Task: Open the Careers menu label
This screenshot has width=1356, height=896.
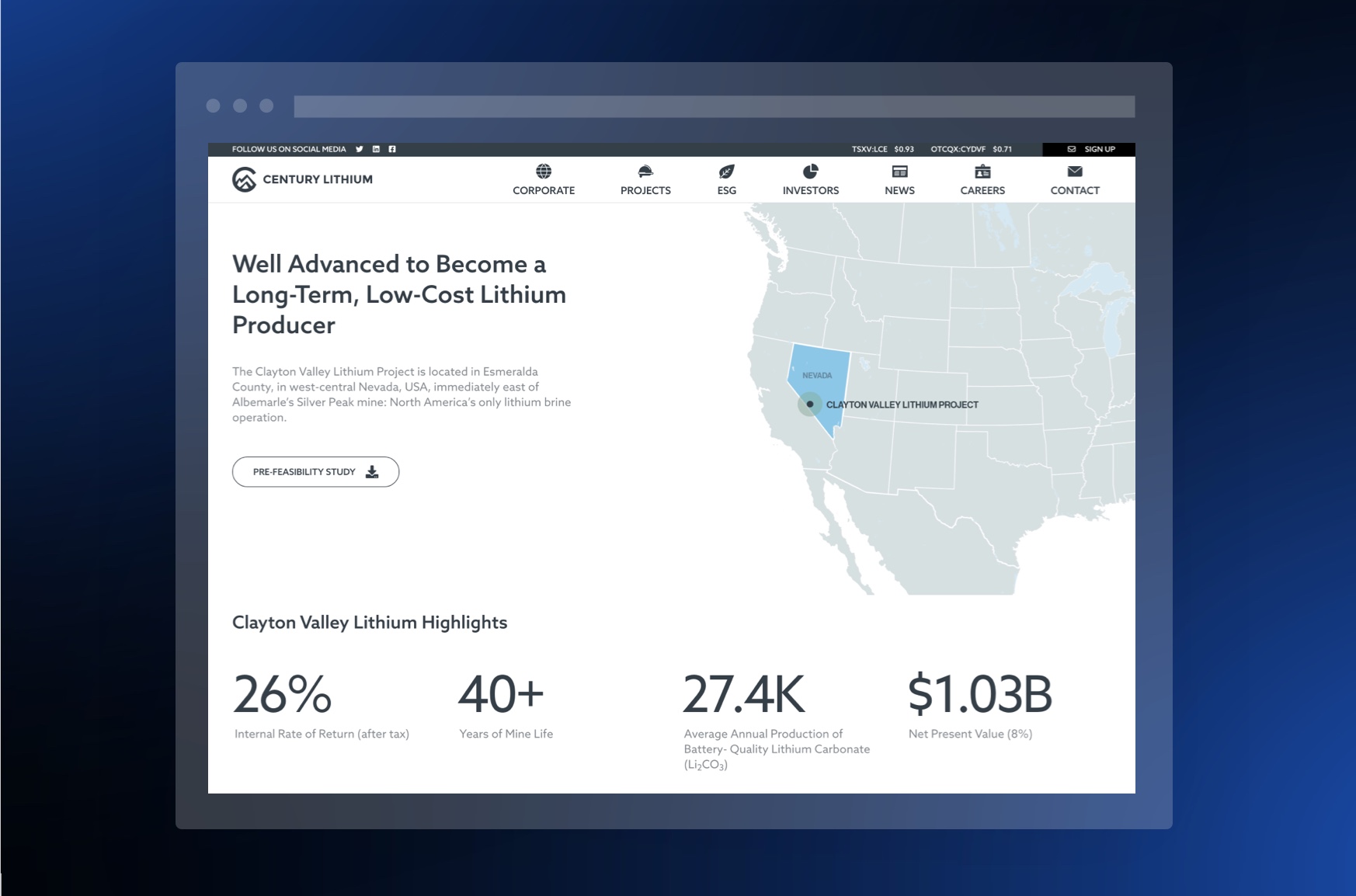Action: (982, 190)
